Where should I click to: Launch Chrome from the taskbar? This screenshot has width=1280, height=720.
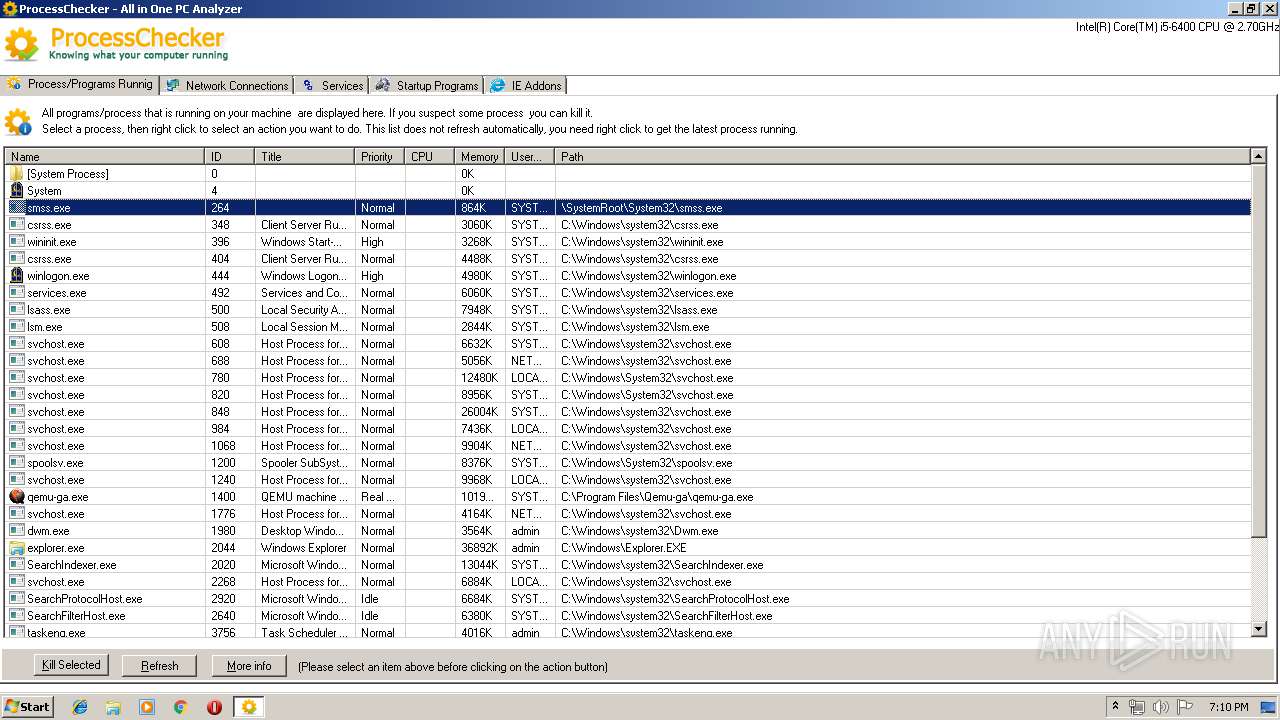pyautogui.click(x=181, y=707)
